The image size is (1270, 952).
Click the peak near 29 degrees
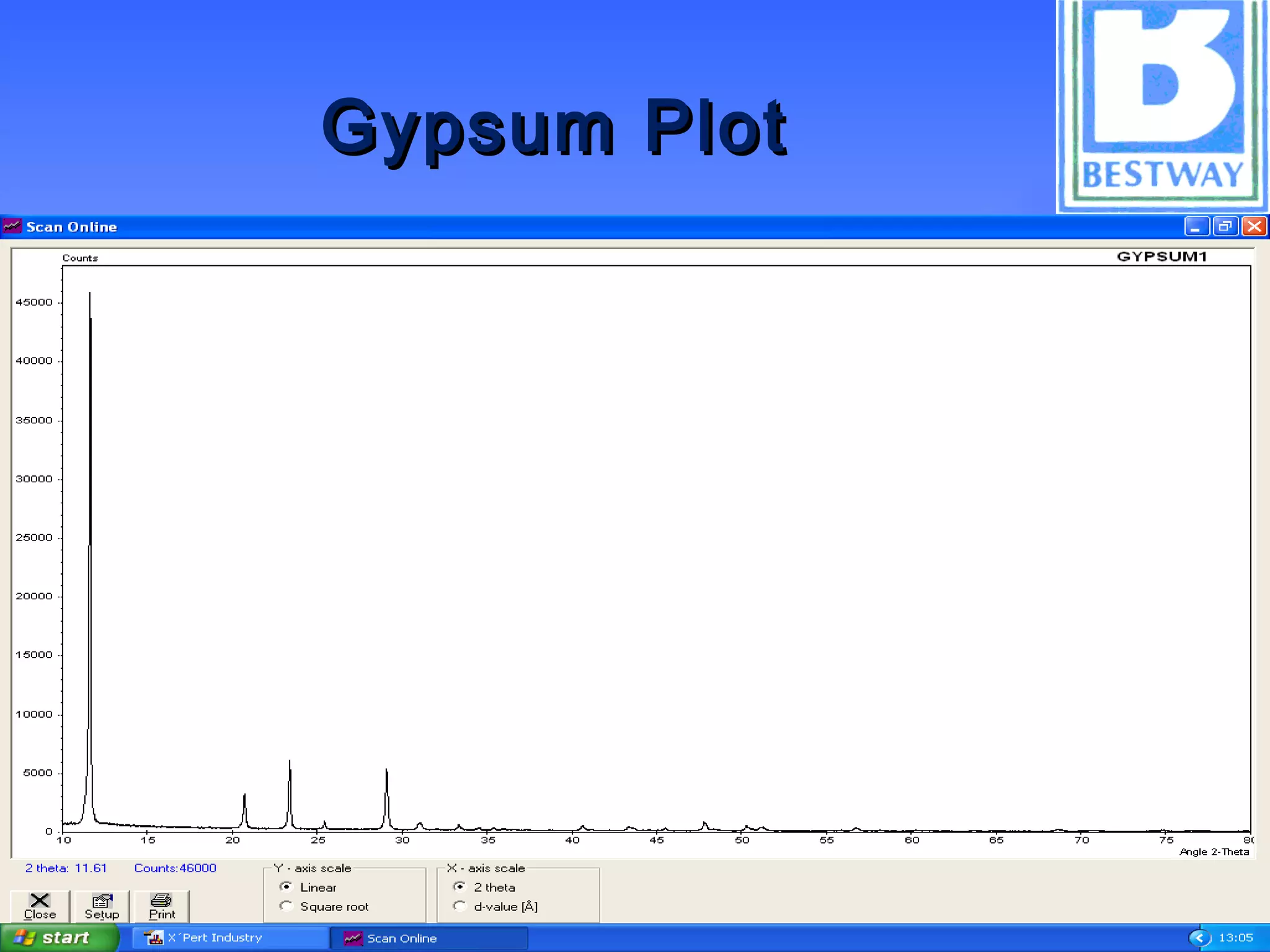tap(387, 800)
